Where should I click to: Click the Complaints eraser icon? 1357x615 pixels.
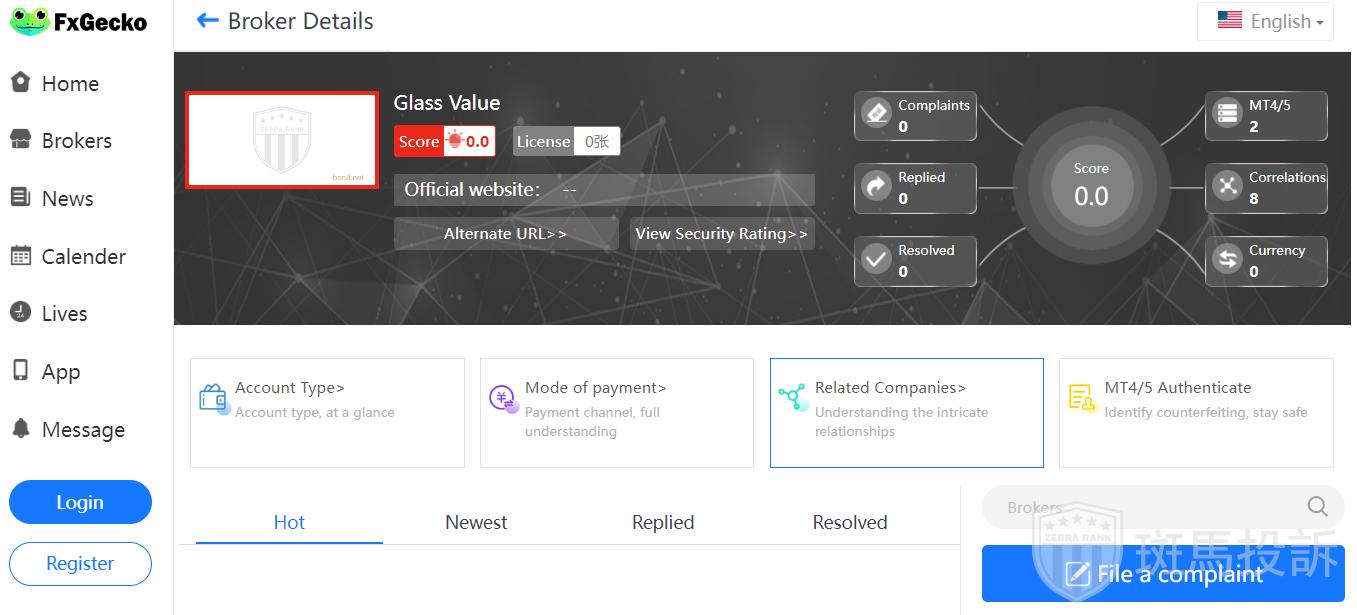(876, 114)
